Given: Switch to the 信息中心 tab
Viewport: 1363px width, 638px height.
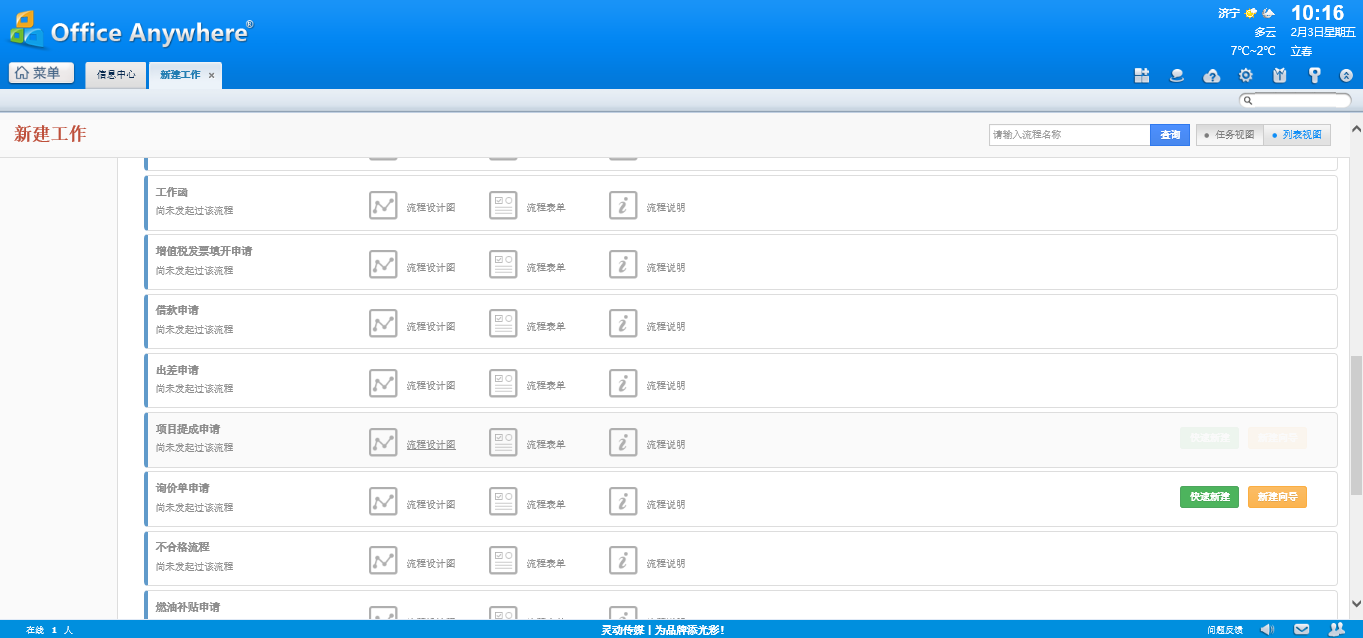Looking at the screenshot, I should [x=116, y=75].
